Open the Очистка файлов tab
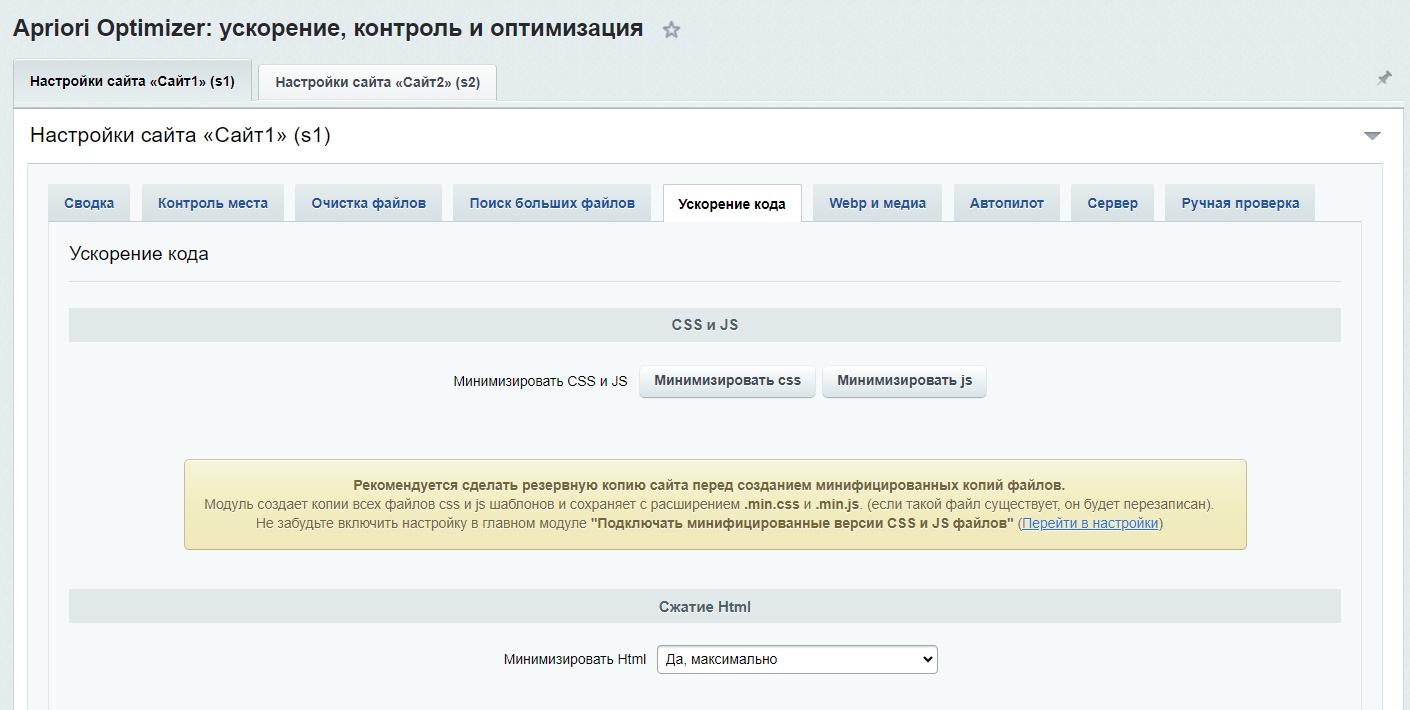Screen dimensions: 1410x710 pos(368,203)
